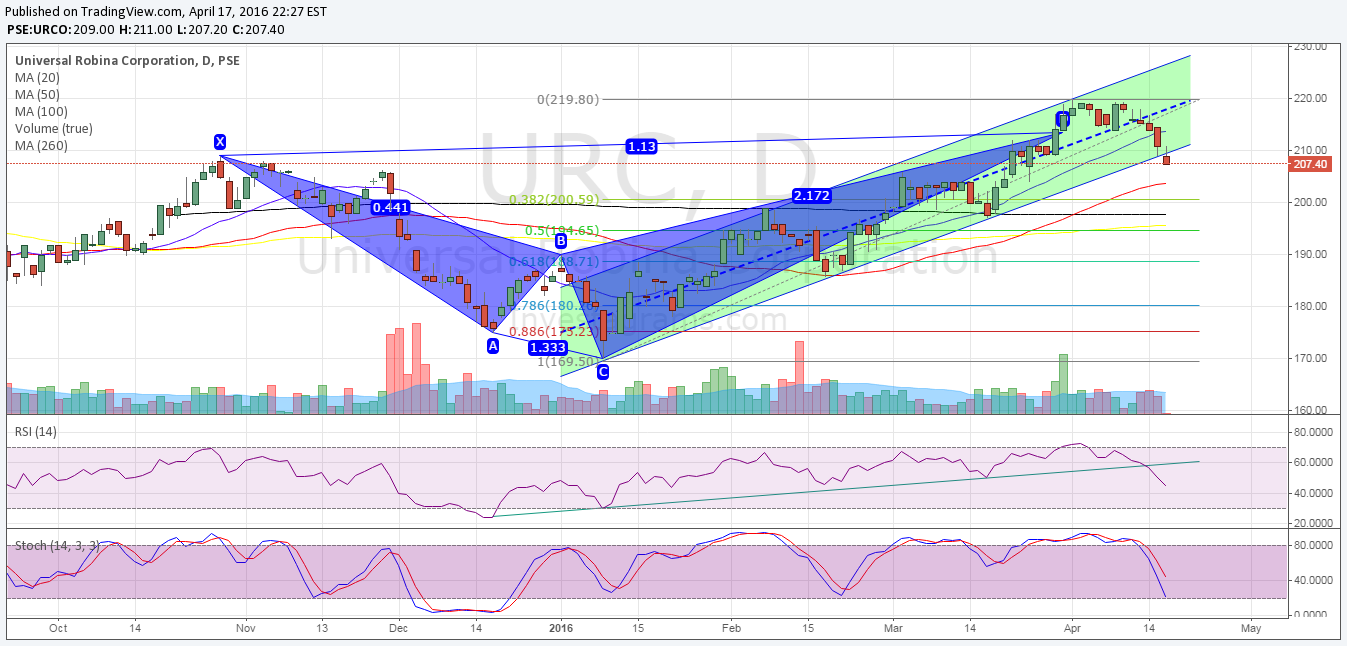Click the 2016 date axis label
The width and height of the screenshot is (1347, 646).
(x=561, y=629)
